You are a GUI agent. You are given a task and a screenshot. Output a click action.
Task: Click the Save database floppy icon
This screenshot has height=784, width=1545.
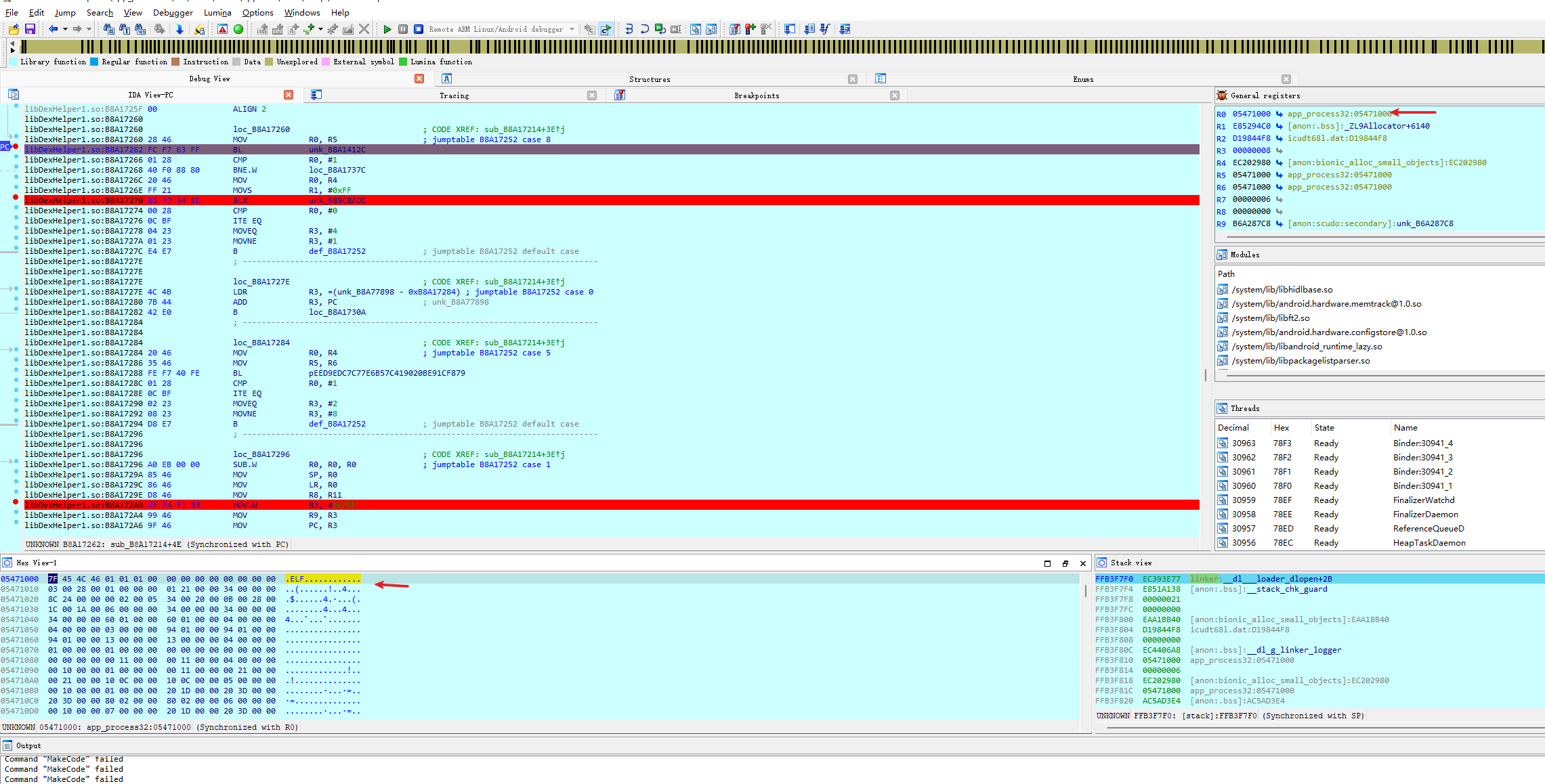coord(30,29)
